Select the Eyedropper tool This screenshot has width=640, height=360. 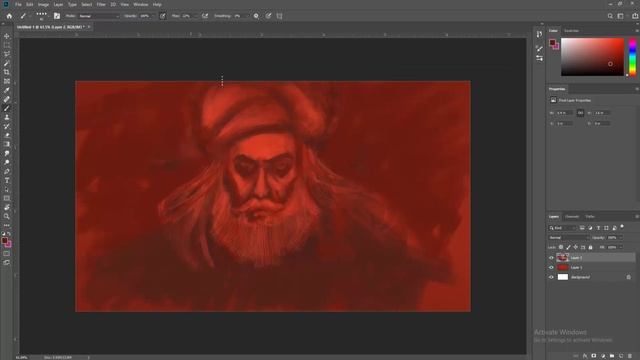[x=7, y=90]
